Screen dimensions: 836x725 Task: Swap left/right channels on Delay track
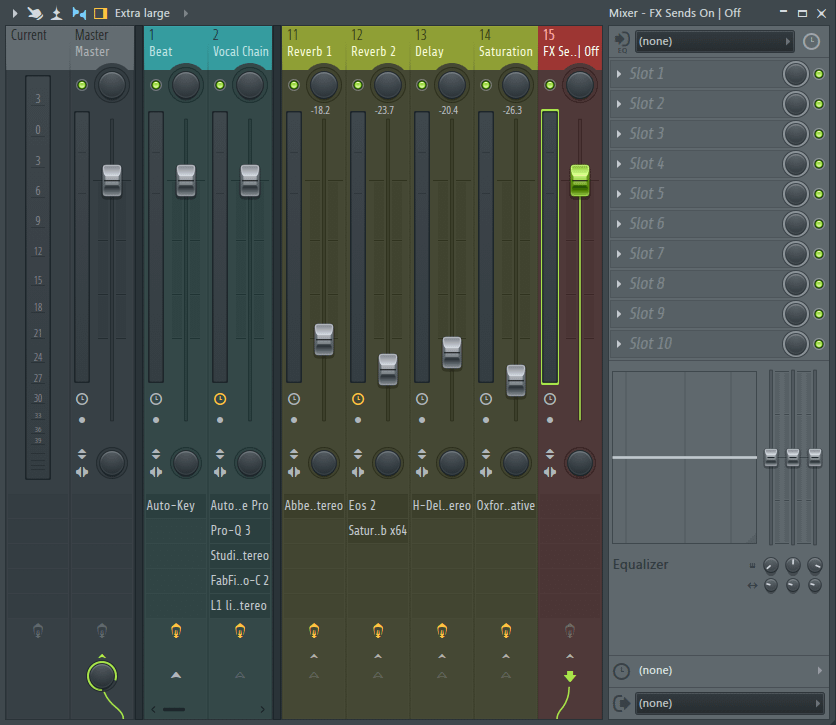[x=422, y=472]
